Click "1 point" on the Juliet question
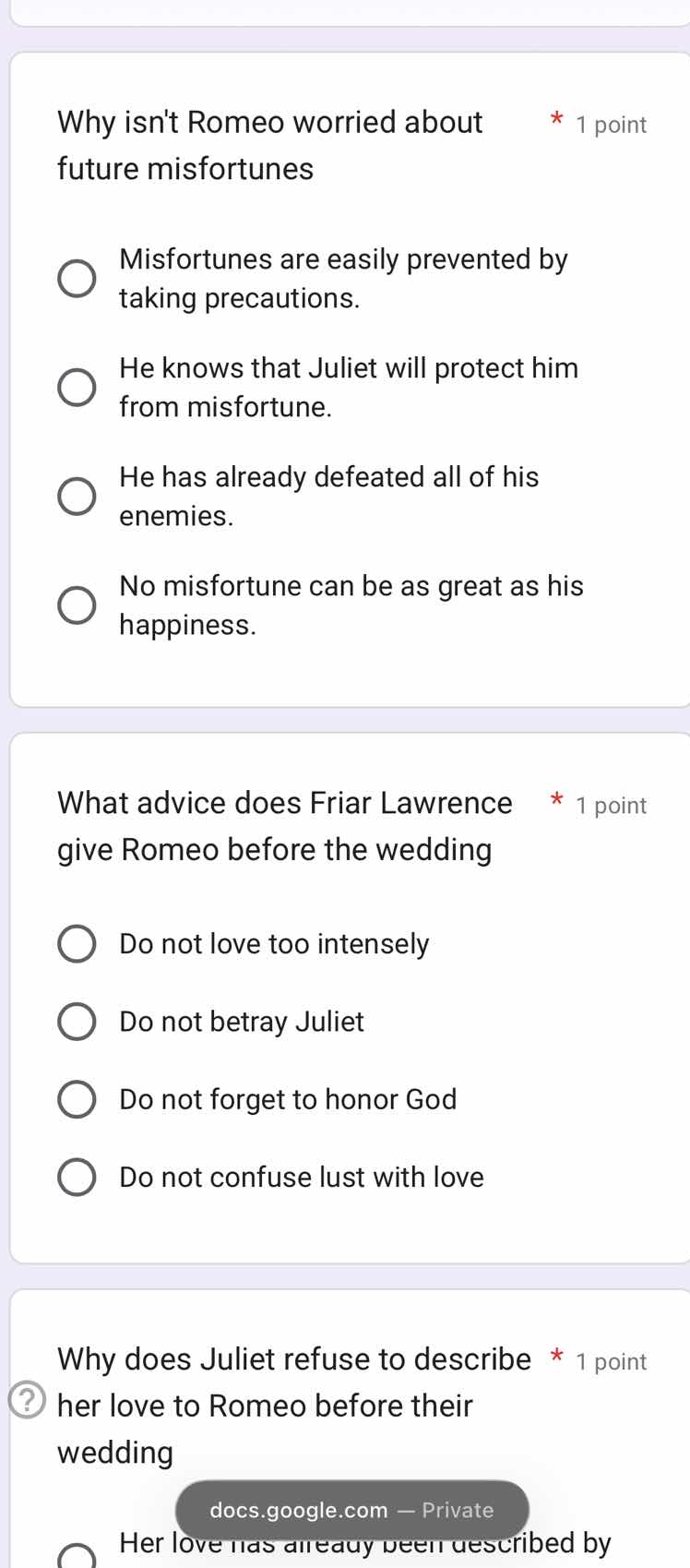Viewport: 690px width, 1568px height. tap(610, 1361)
